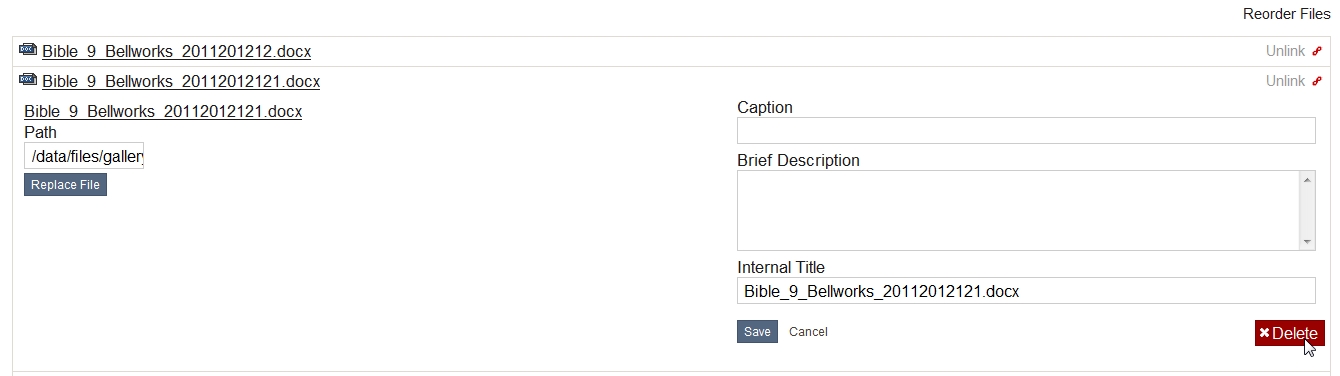Image resolution: width=1340 pixels, height=376 pixels.
Task: Click Unlink text for the 20112012121.docx file
Action: 1285,82
